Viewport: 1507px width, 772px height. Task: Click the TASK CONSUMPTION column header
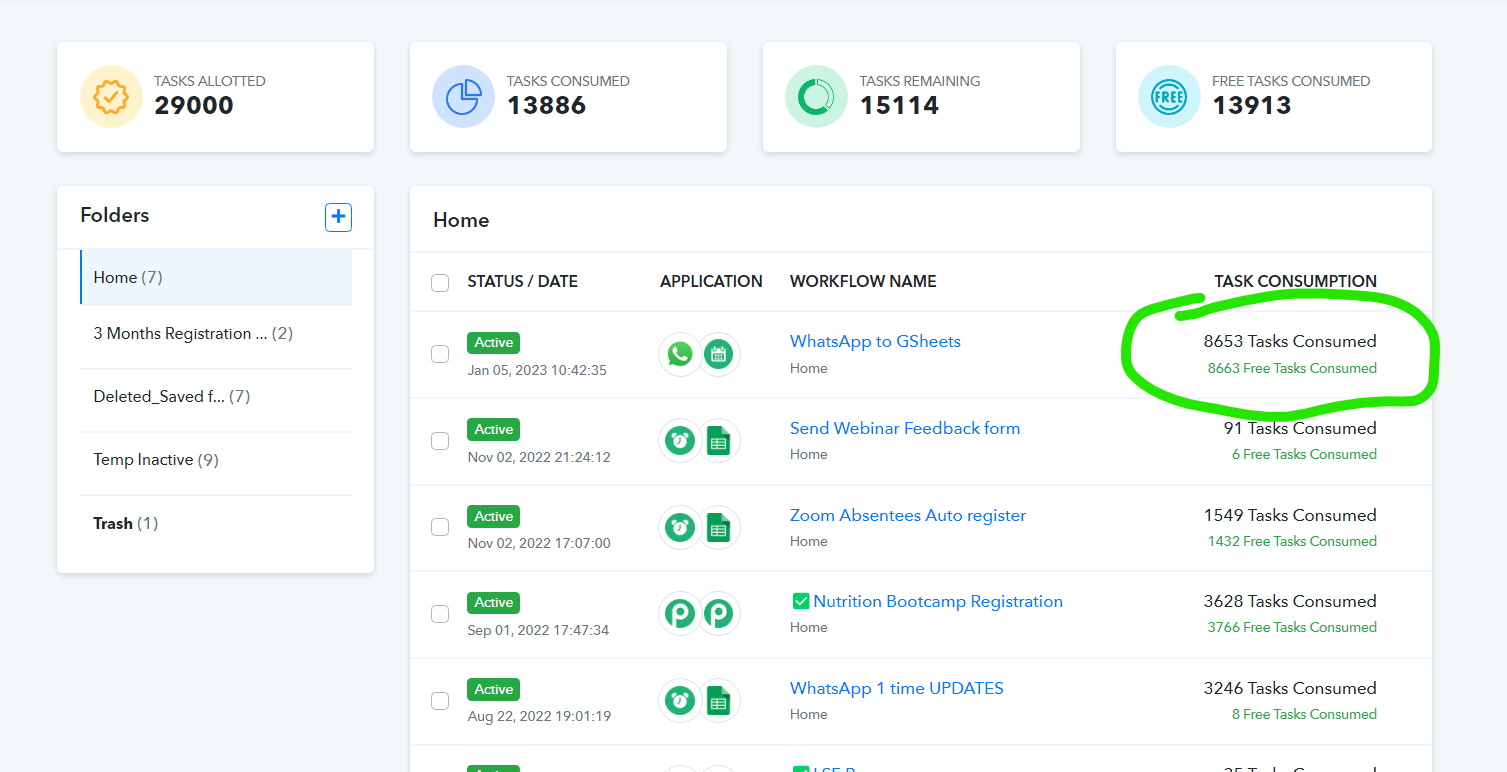click(x=1296, y=282)
